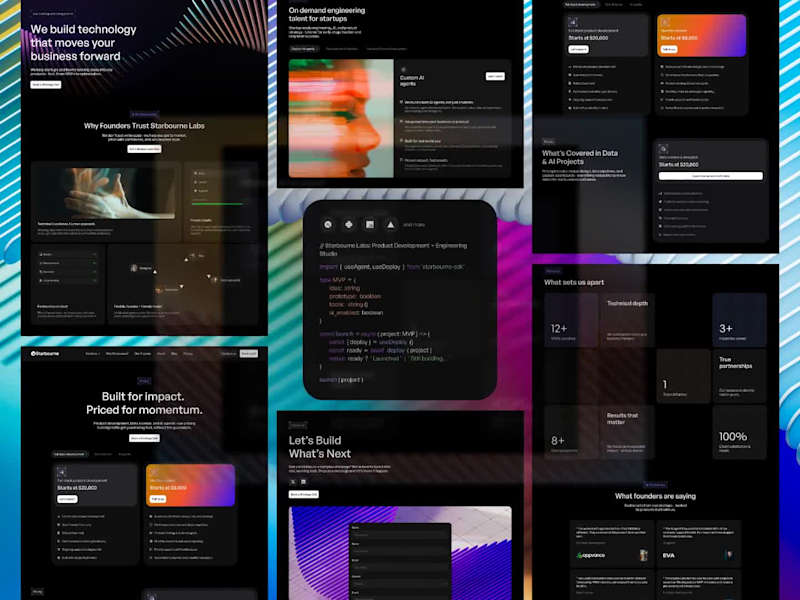This screenshot has height=600, width=800.
Task: Click the first field of the Let's Build contact form
Action: click(399, 535)
